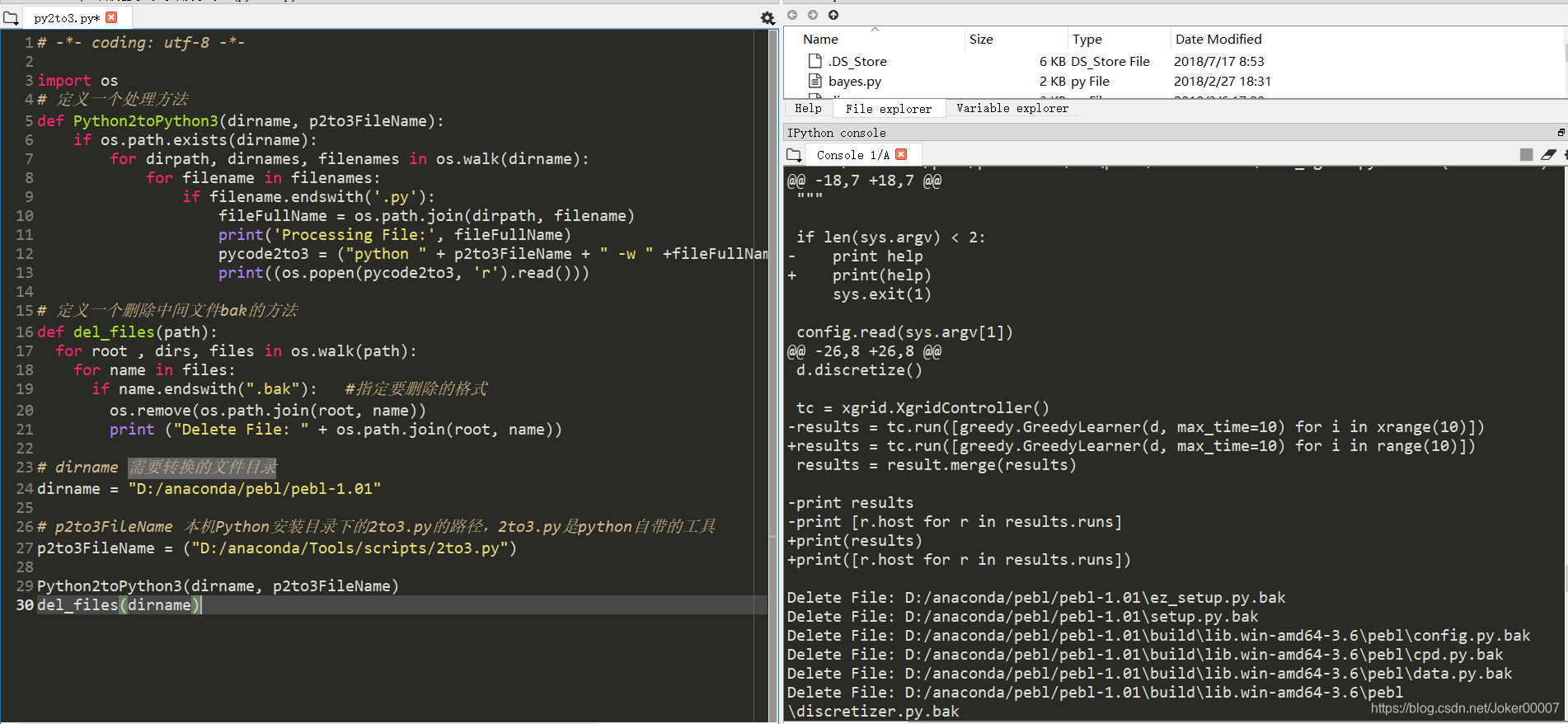Viewport: 1568px width, 724px height.
Task: Click console line ending 'ez_setup.py.bak'
Action: [1036, 597]
